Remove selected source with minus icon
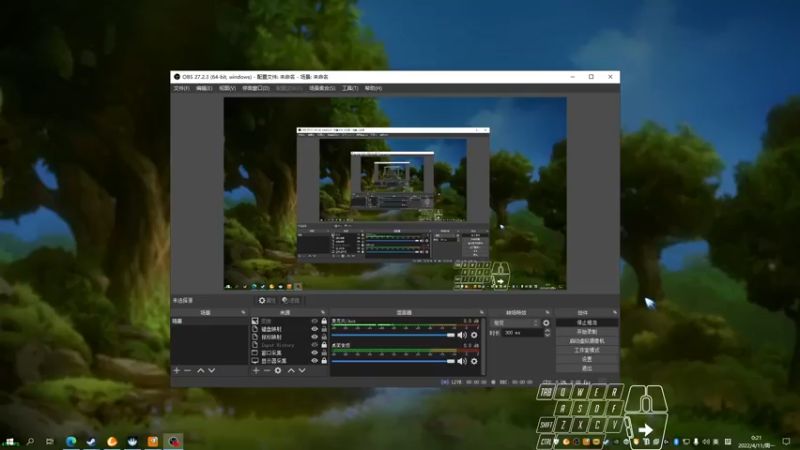 (x=267, y=370)
